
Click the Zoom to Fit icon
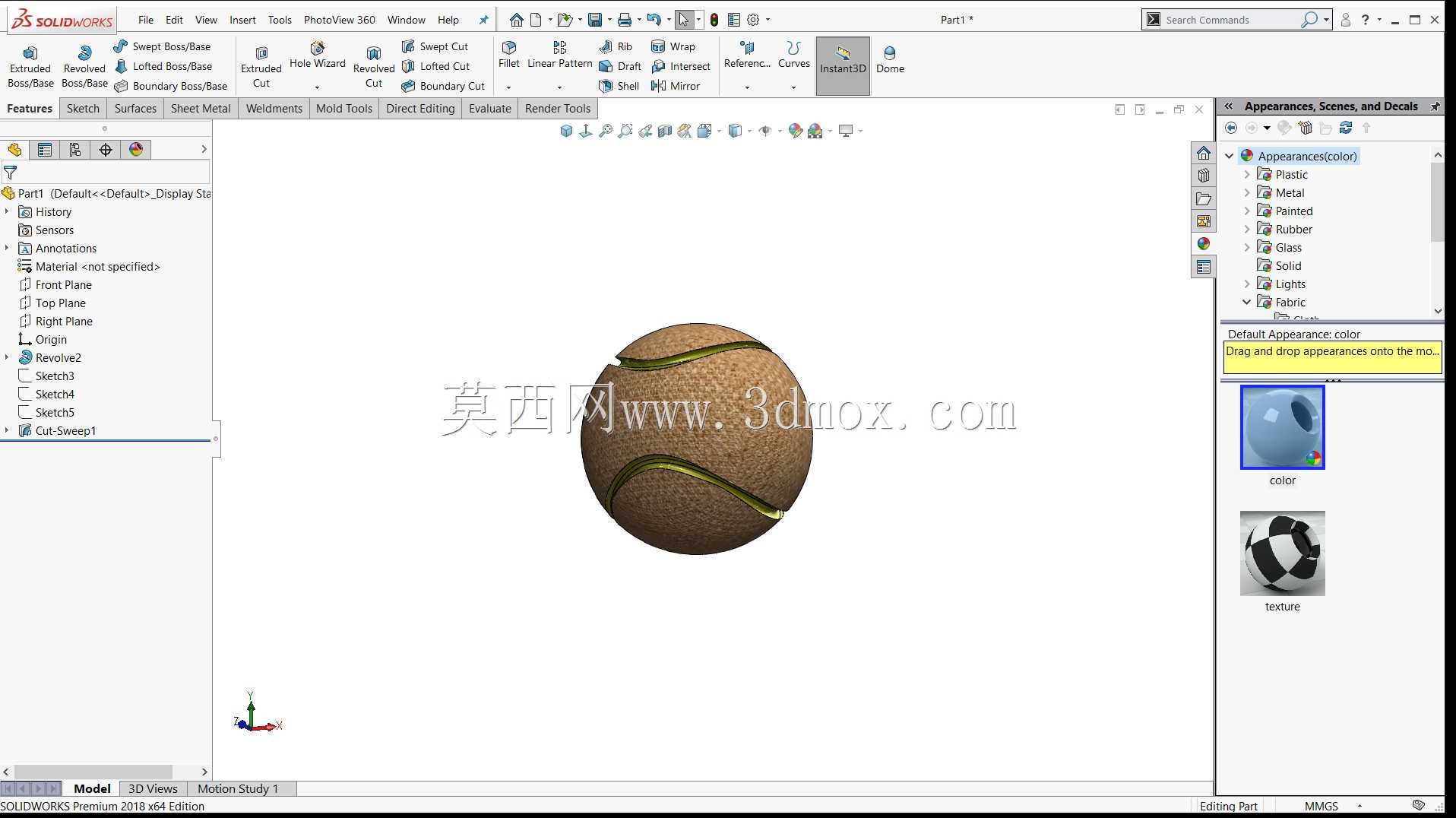606,131
